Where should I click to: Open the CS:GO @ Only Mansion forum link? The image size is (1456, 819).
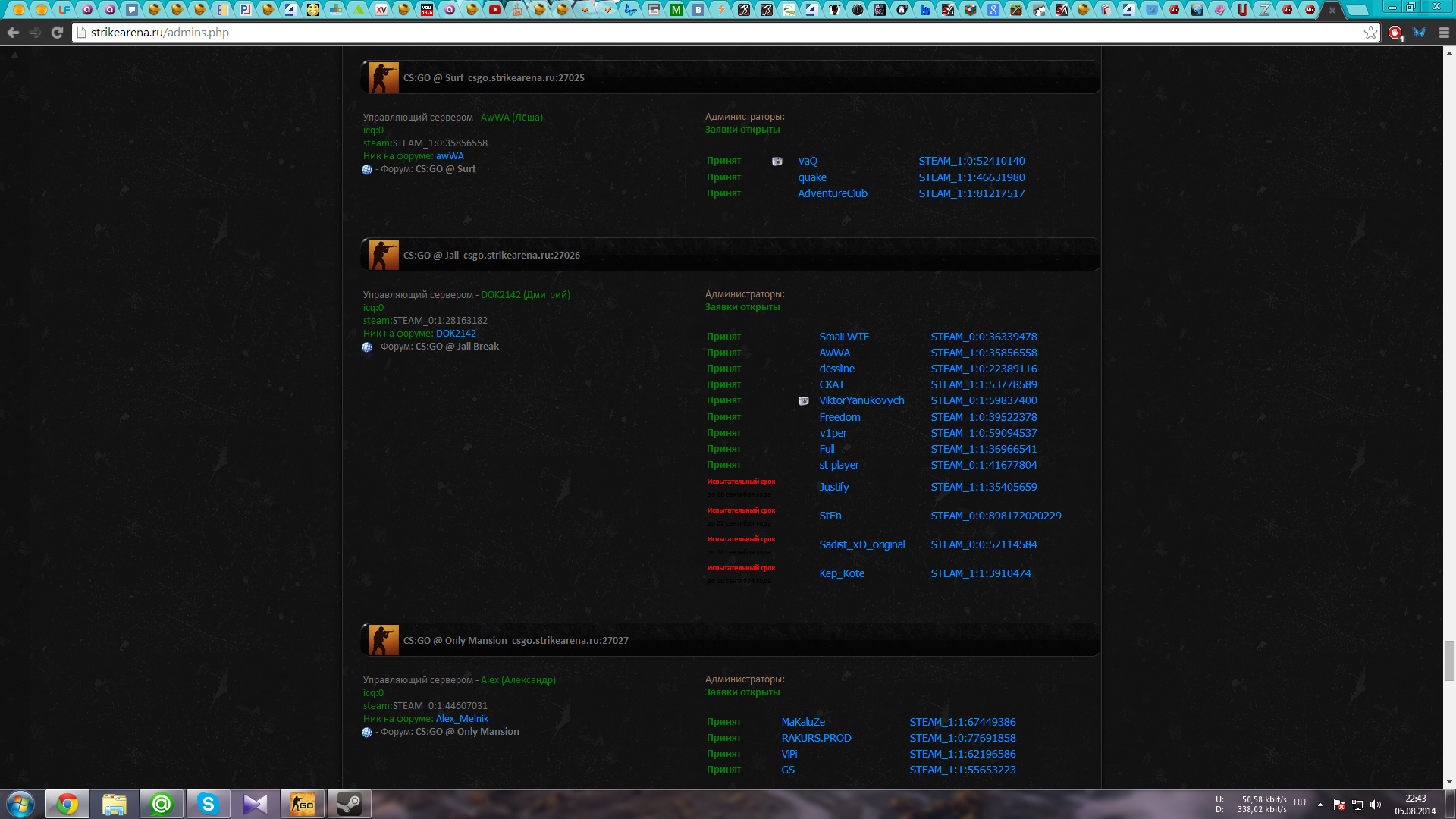click(x=467, y=732)
